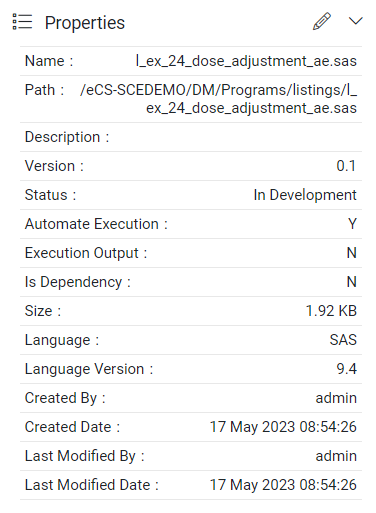The image size is (376, 513).
Task: Click the Language Version 9.4 value
Action: (347, 369)
